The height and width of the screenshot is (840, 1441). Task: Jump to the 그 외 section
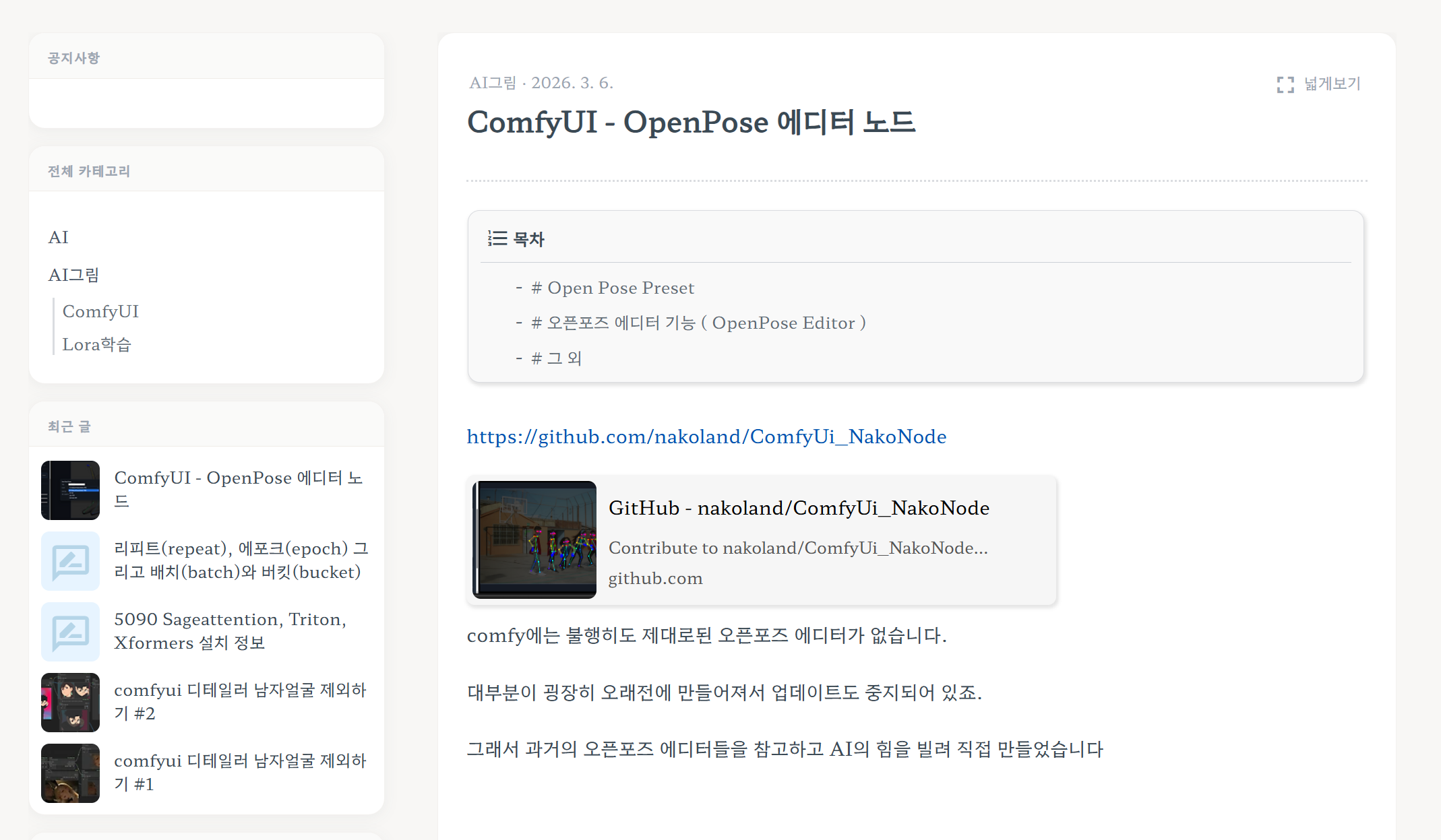coord(556,358)
